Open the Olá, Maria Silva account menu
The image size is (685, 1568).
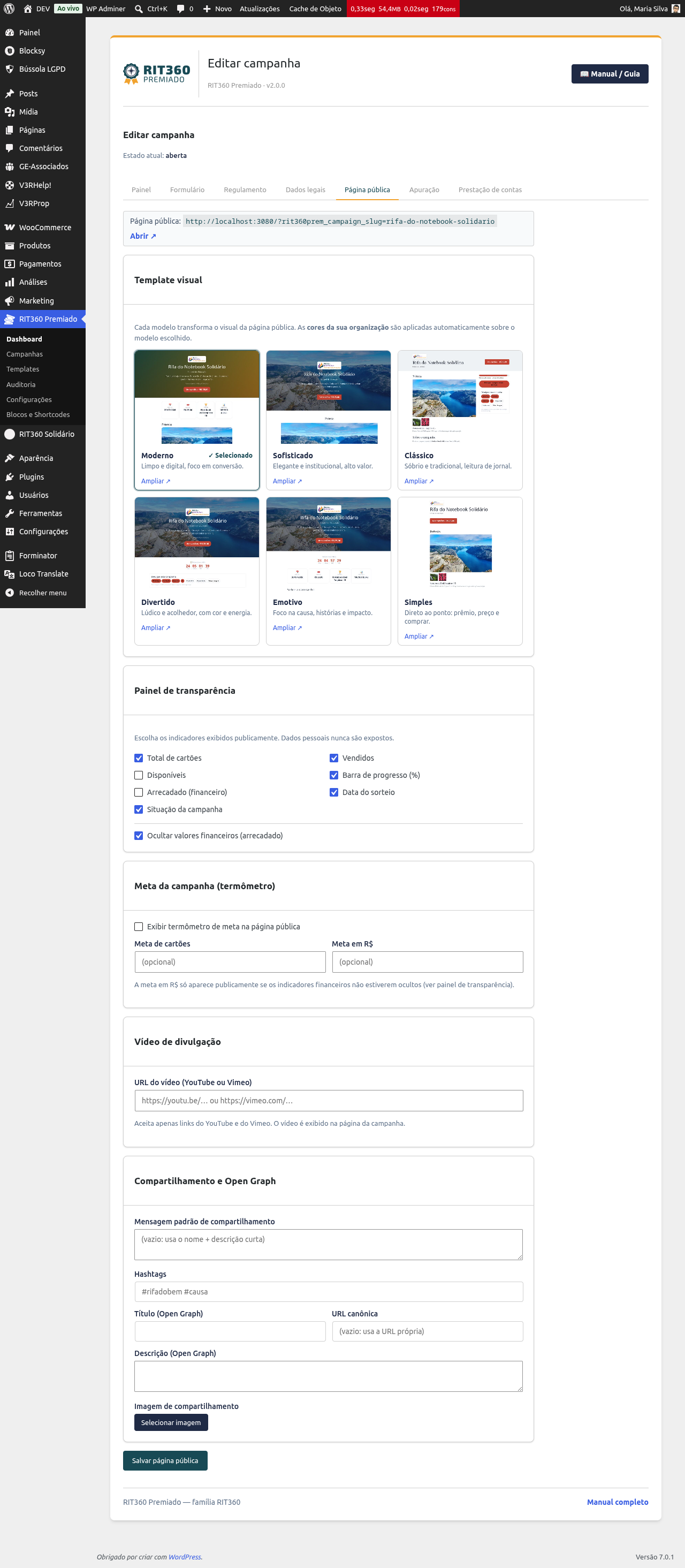point(649,9)
